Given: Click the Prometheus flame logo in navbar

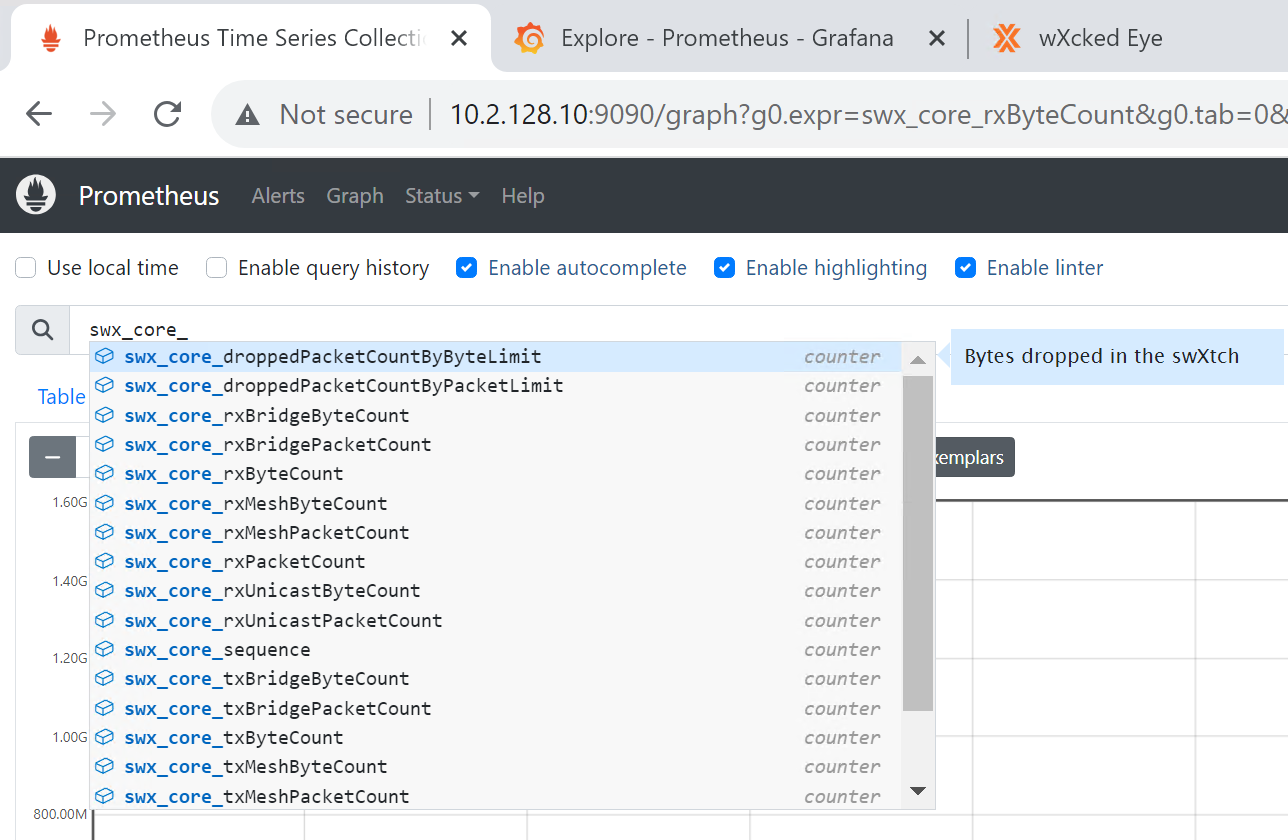Looking at the screenshot, I should [x=37, y=195].
